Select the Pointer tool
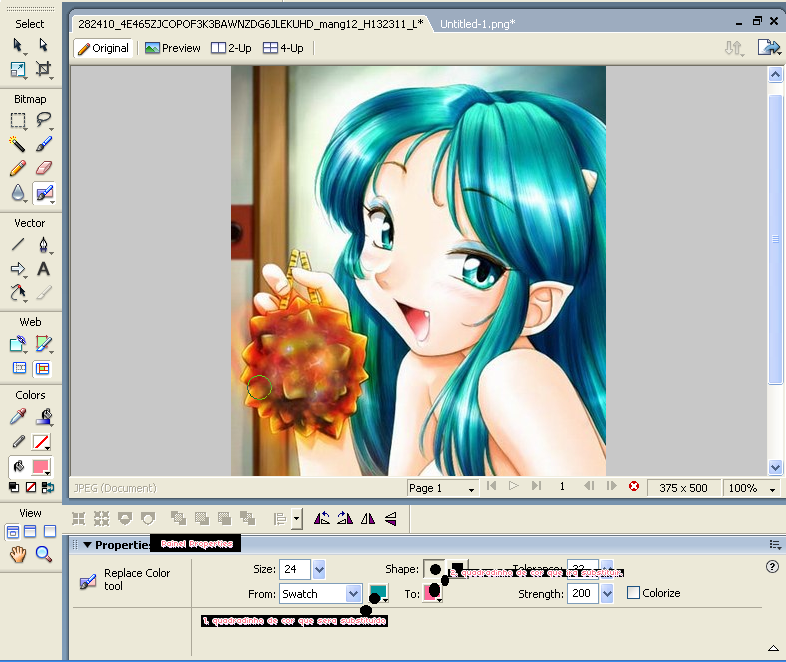This screenshot has width=786, height=662. pos(17,45)
